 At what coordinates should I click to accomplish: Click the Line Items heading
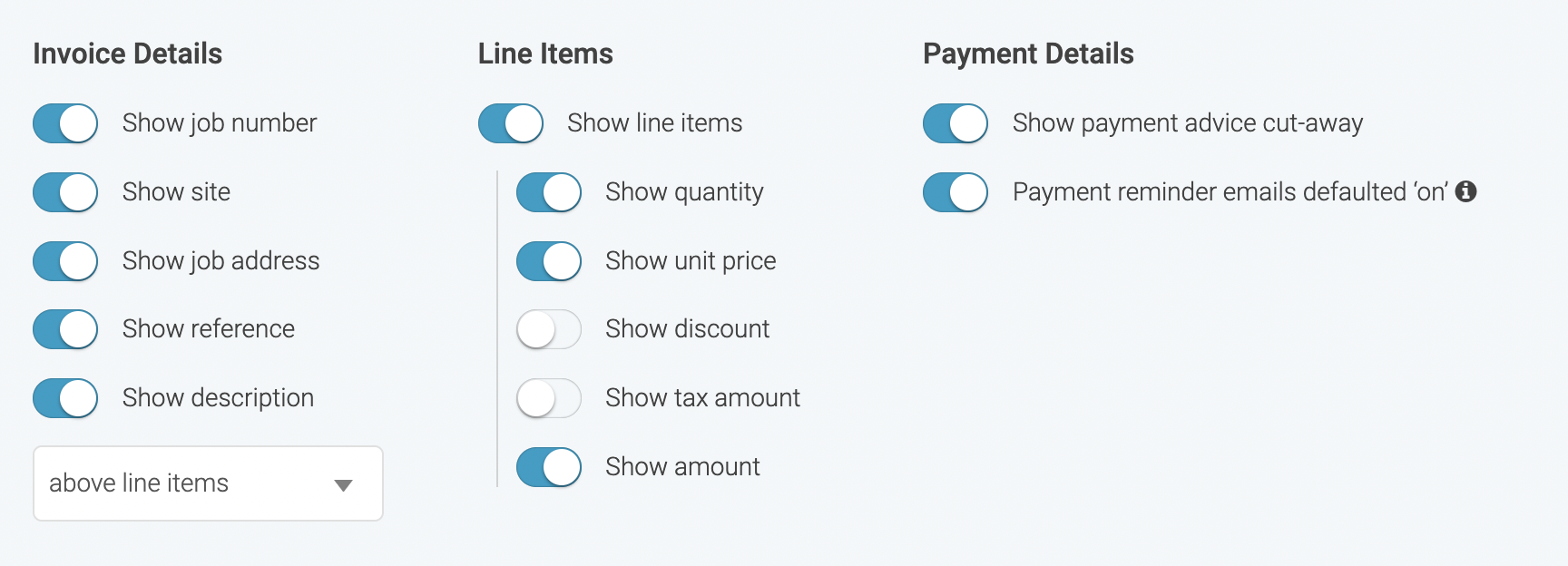(x=545, y=54)
